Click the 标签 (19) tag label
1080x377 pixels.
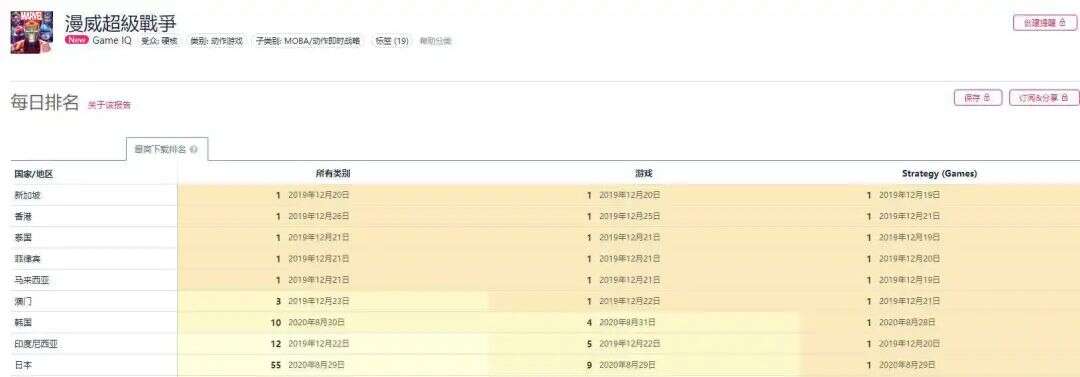(391, 41)
